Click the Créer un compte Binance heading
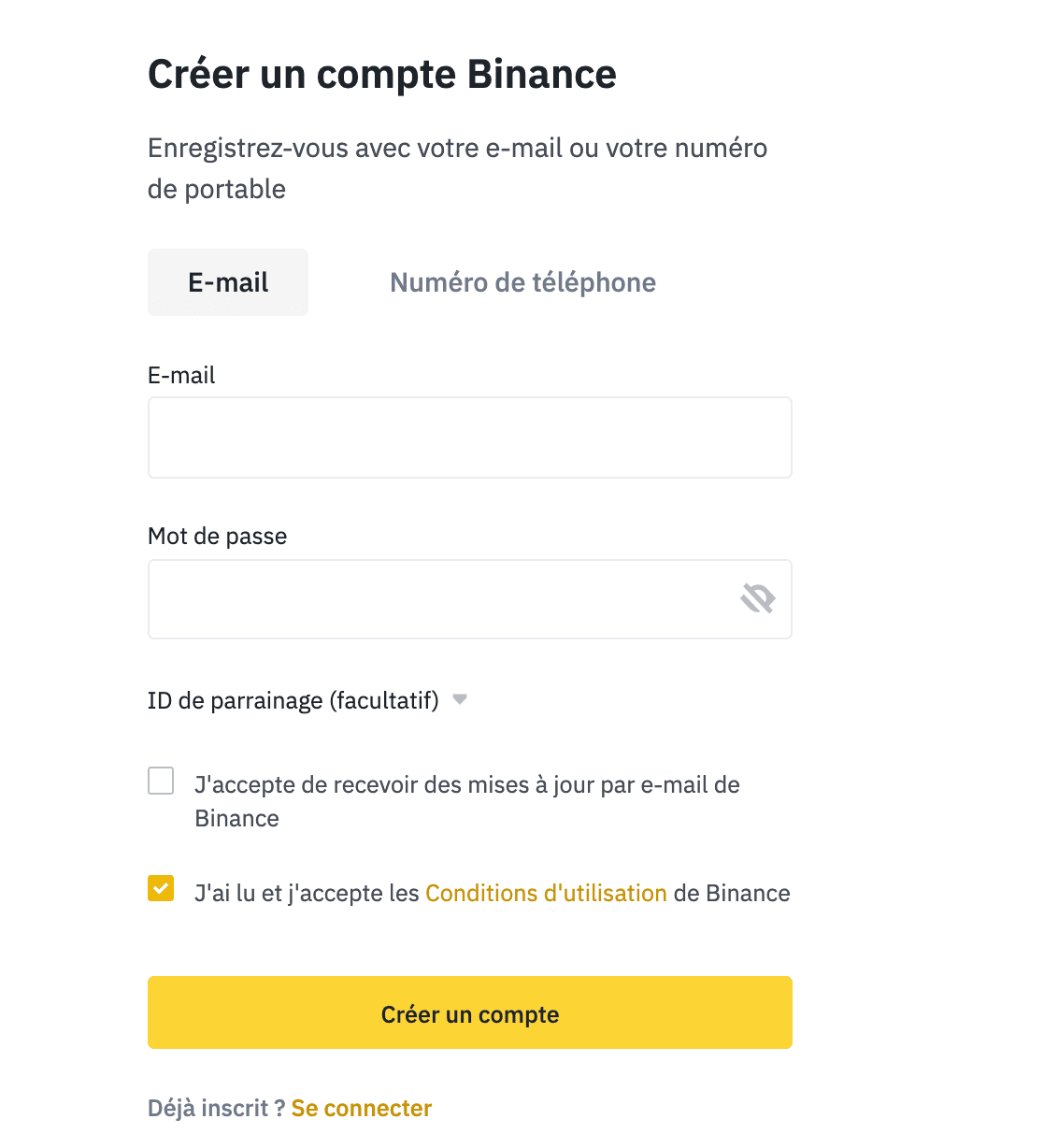The width and height of the screenshot is (1058, 1148). pos(382,74)
